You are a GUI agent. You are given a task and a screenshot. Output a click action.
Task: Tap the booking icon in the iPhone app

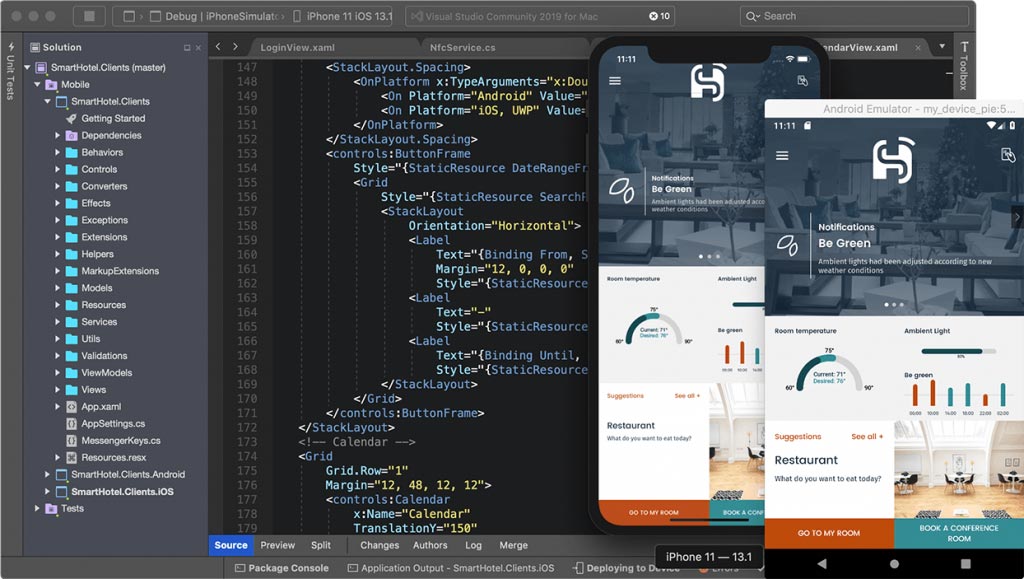(803, 80)
